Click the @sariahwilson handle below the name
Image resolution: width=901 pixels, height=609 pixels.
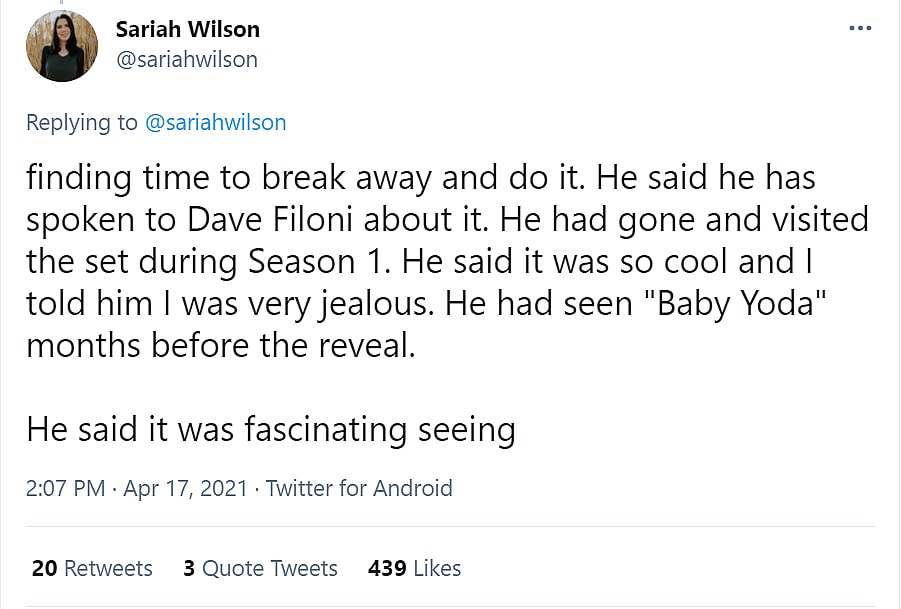point(187,60)
